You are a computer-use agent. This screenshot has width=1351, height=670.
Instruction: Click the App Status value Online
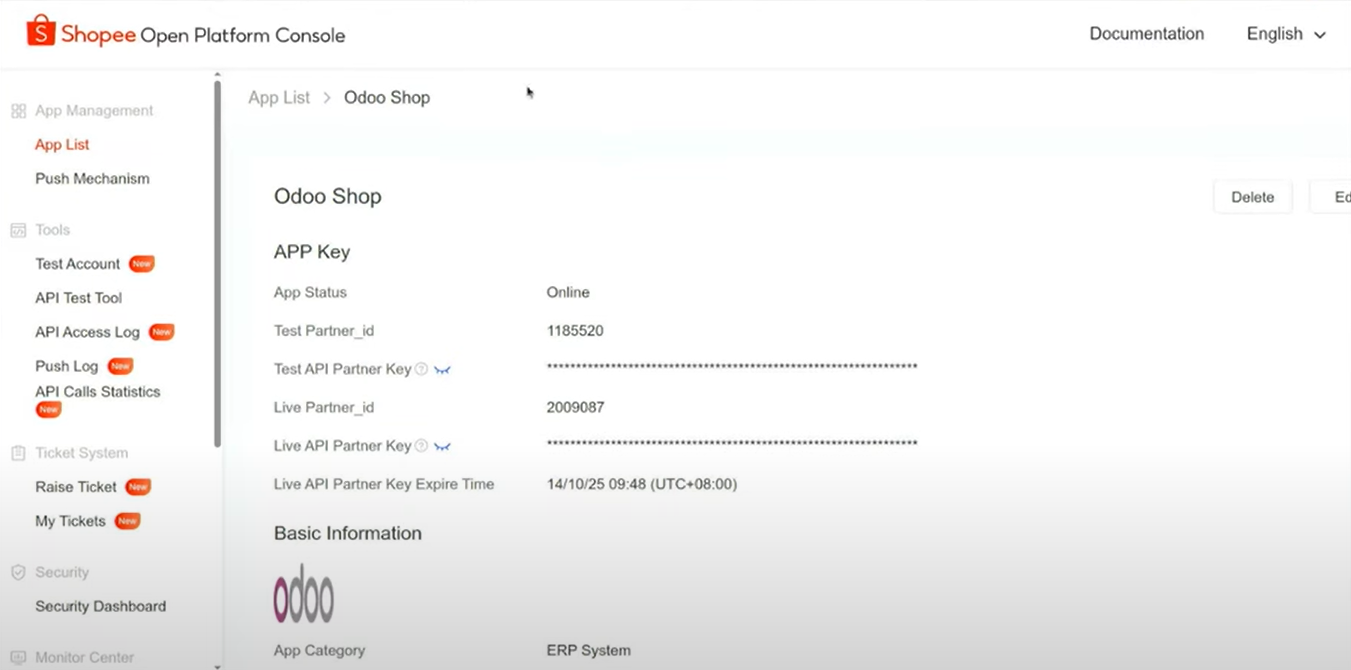click(568, 293)
